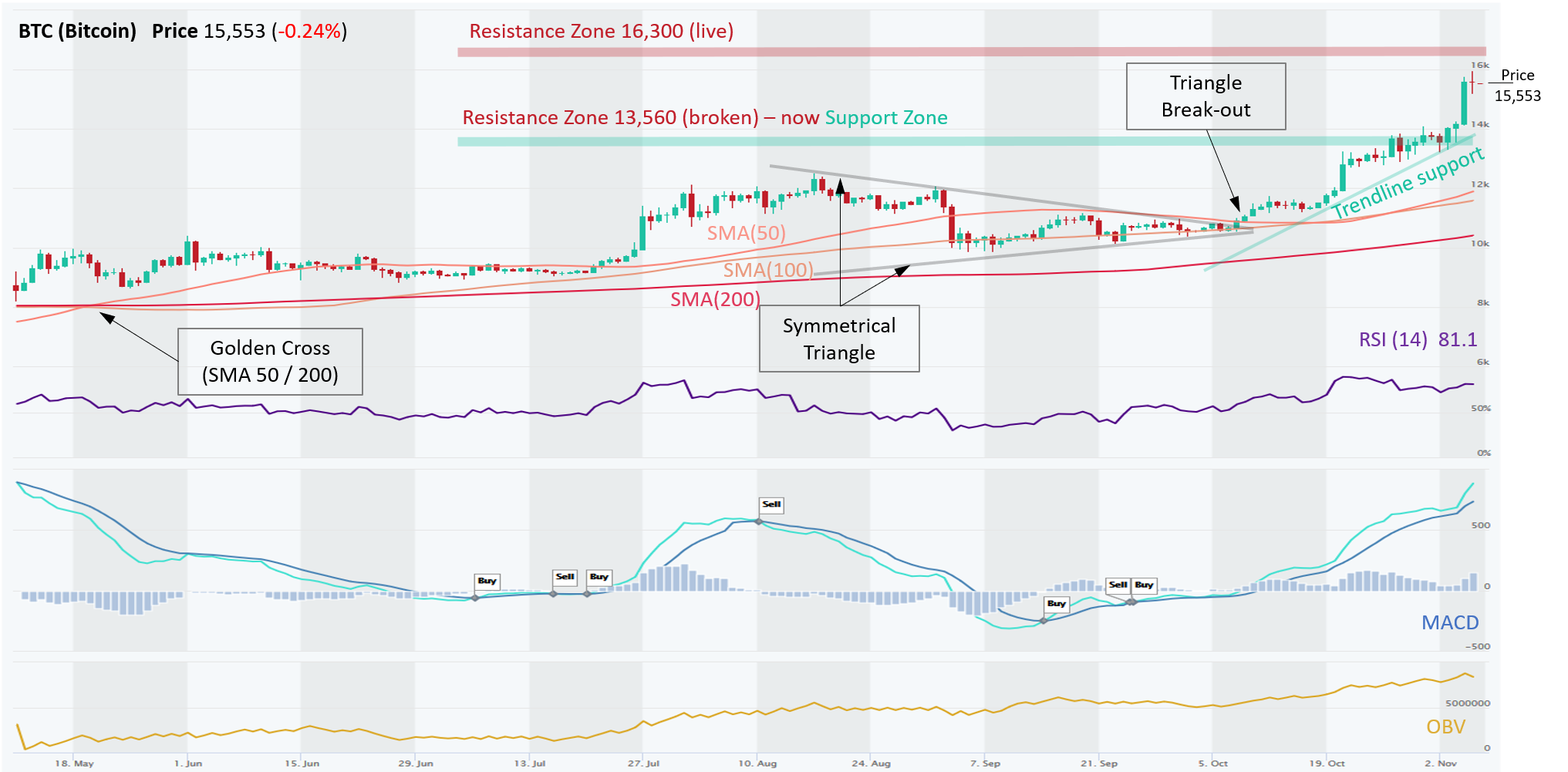Click the Triangle Break-out annotation box
The image size is (1568, 772).
(1206, 96)
